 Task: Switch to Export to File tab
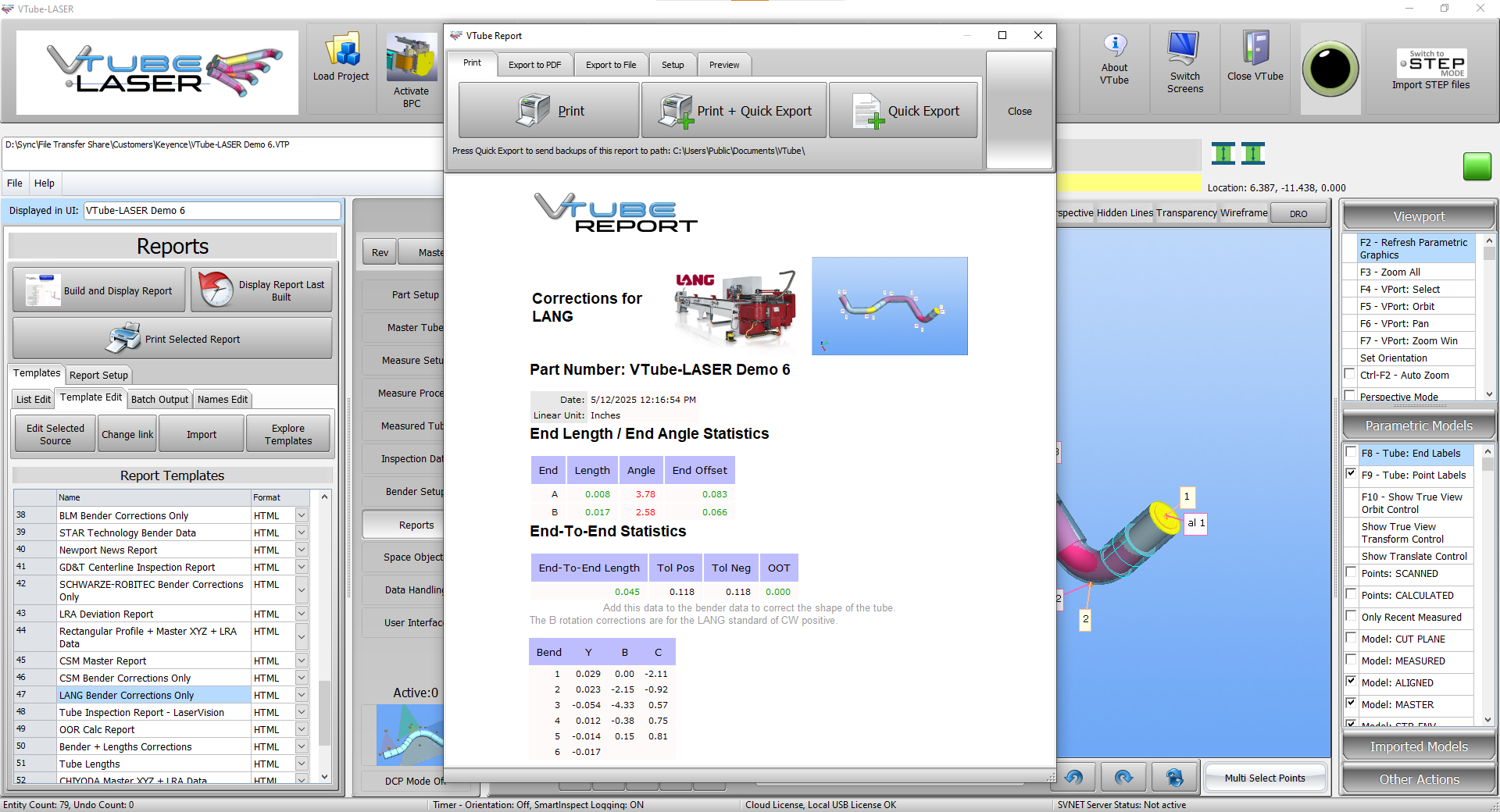tap(611, 65)
